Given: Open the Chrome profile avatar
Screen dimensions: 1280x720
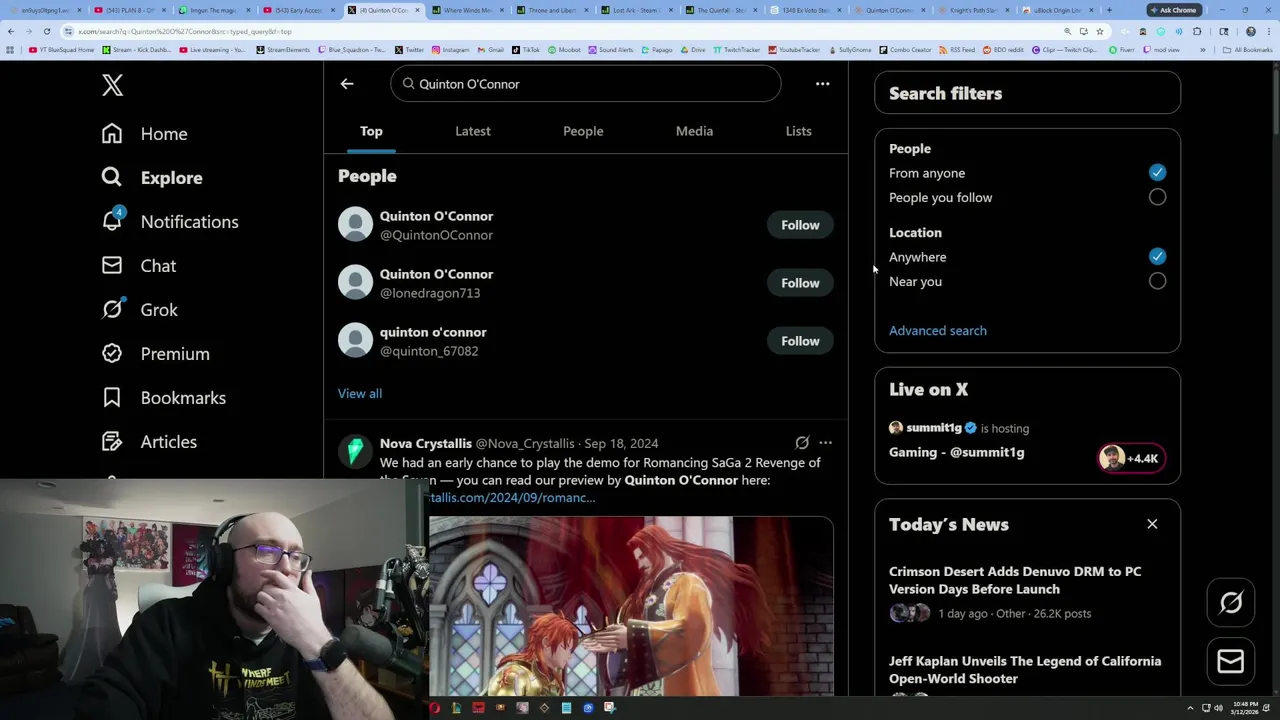Looking at the screenshot, I should coord(1250,31).
